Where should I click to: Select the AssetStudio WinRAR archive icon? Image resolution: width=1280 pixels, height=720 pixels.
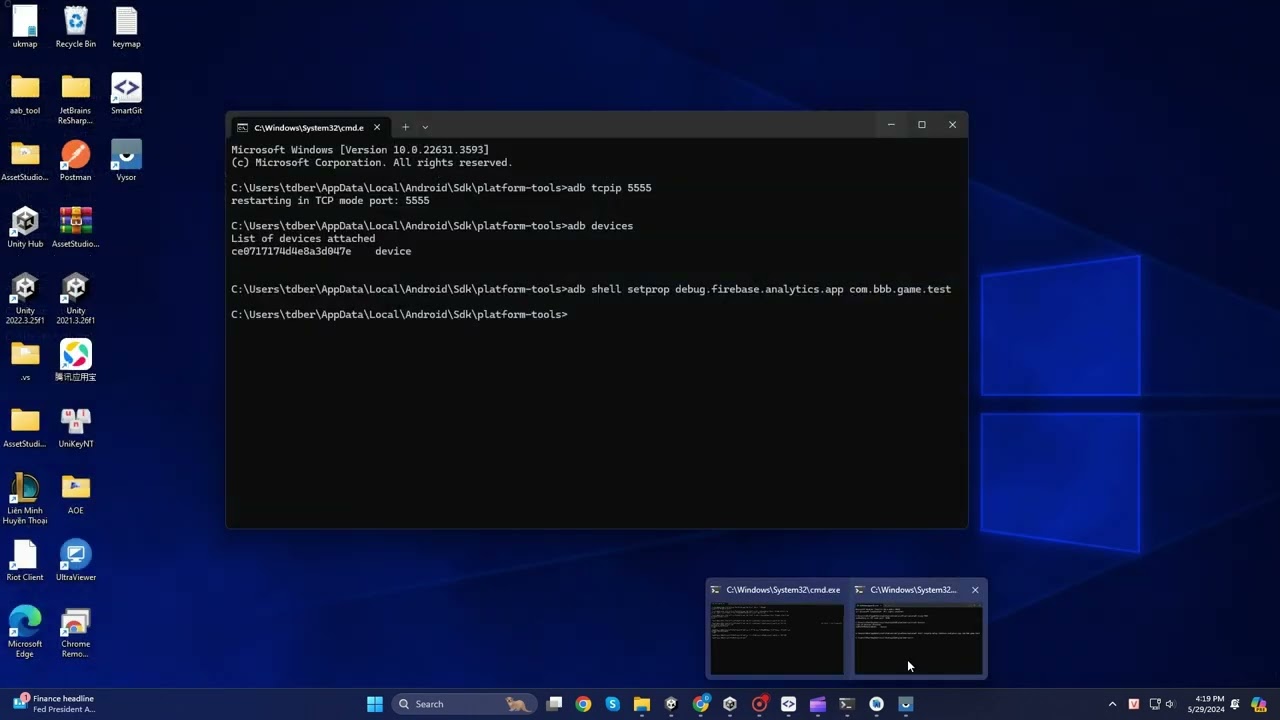pyautogui.click(x=76, y=227)
